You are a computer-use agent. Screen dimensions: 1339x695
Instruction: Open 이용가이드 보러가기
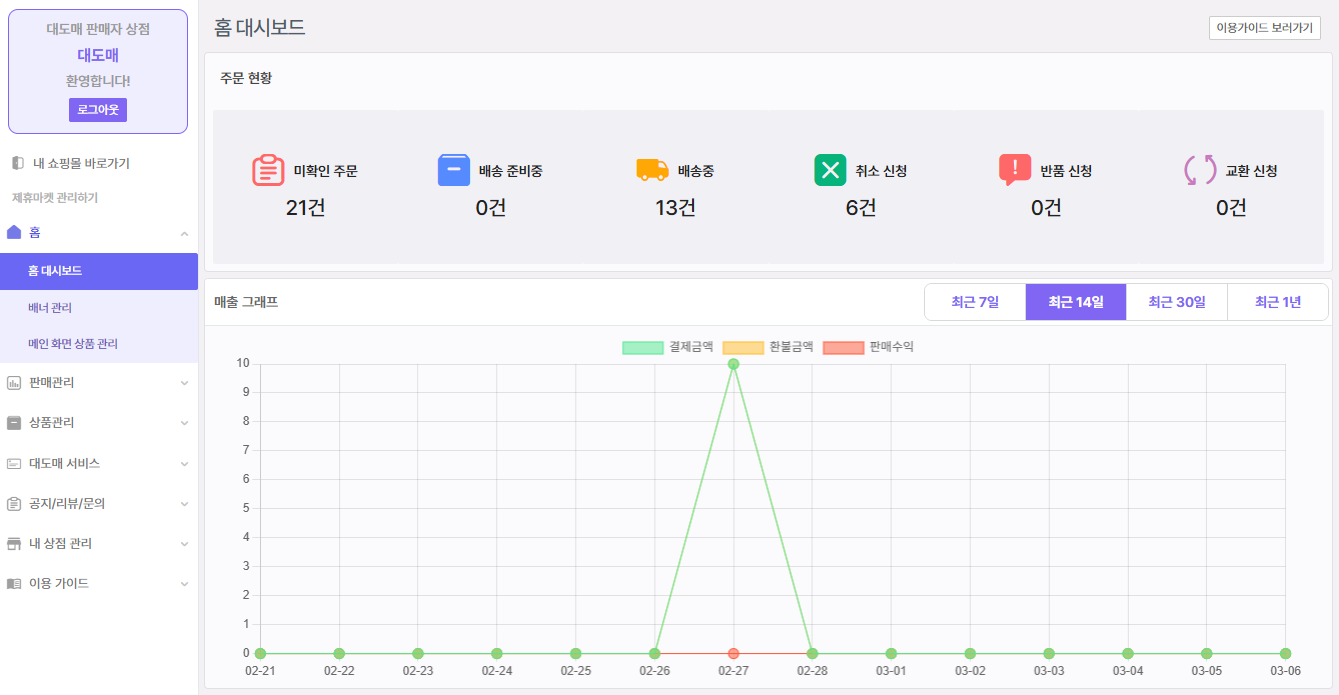tap(1264, 28)
